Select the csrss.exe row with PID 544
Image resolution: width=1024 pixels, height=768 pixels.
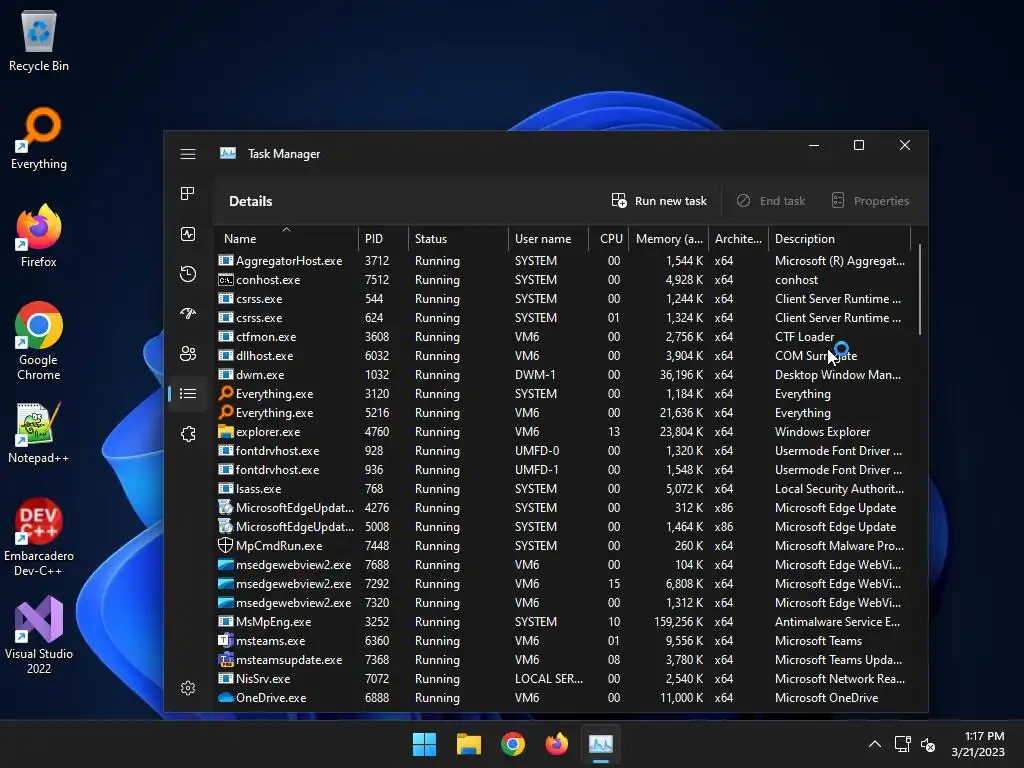tap(564, 298)
